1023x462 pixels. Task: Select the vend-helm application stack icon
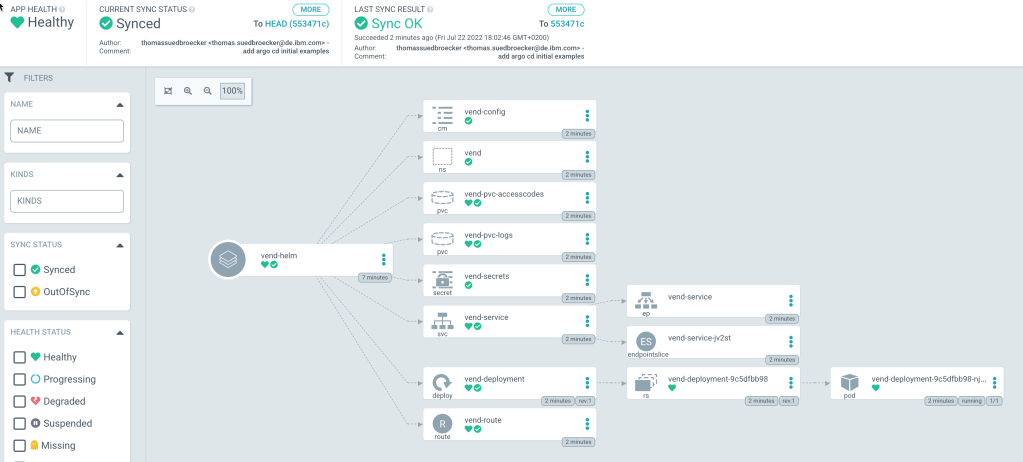click(x=228, y=259)
